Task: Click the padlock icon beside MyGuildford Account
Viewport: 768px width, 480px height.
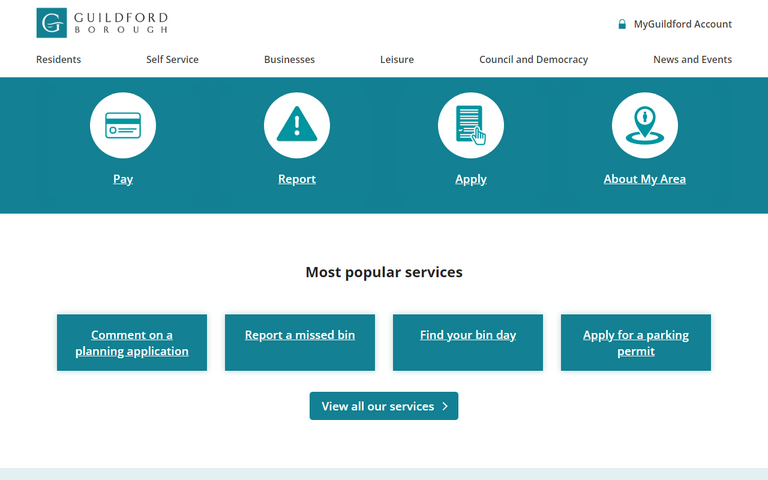Action: coord(622,24)
